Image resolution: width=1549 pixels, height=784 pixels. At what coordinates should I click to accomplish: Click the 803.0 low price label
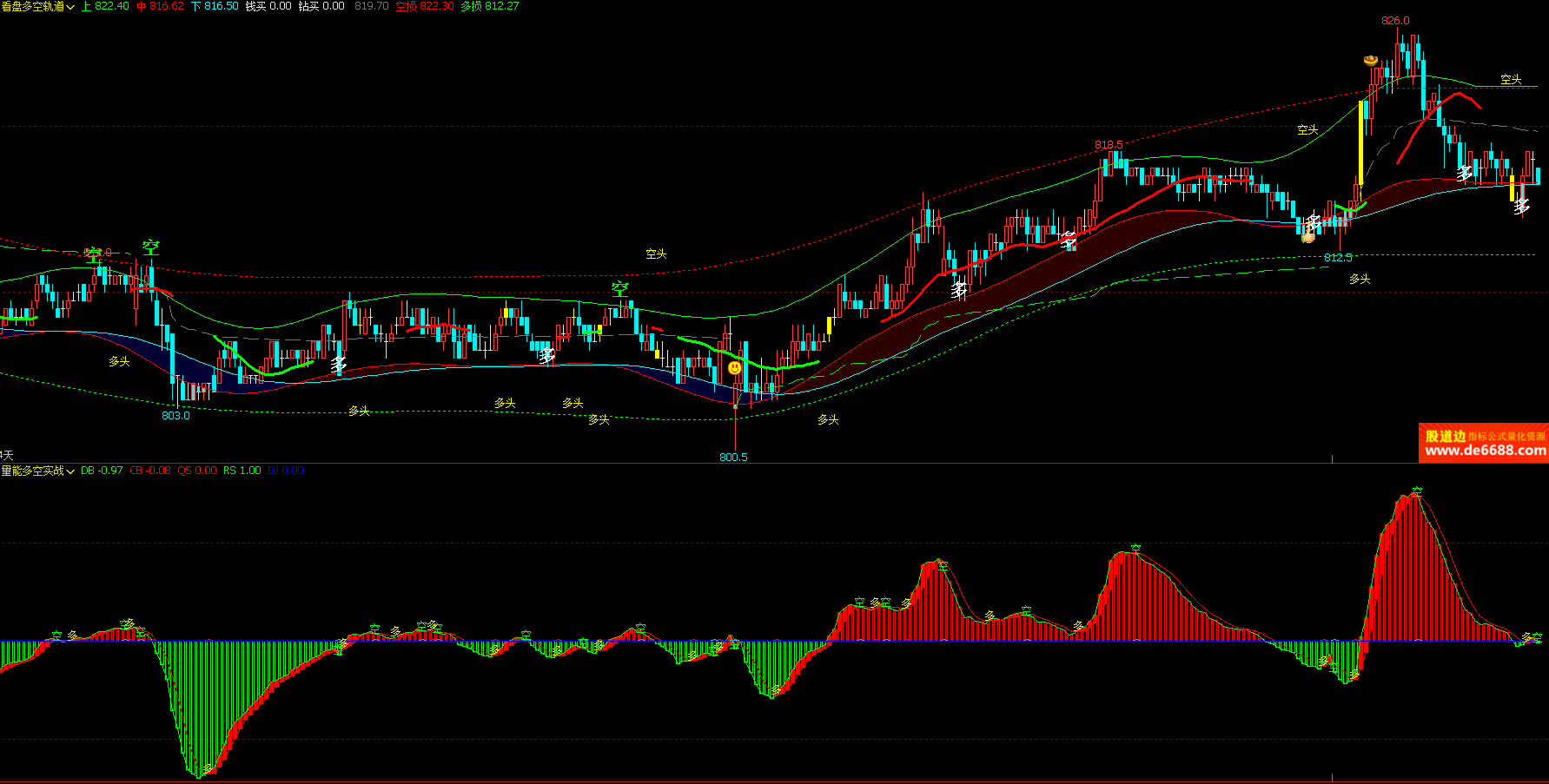tap(175, 416)
